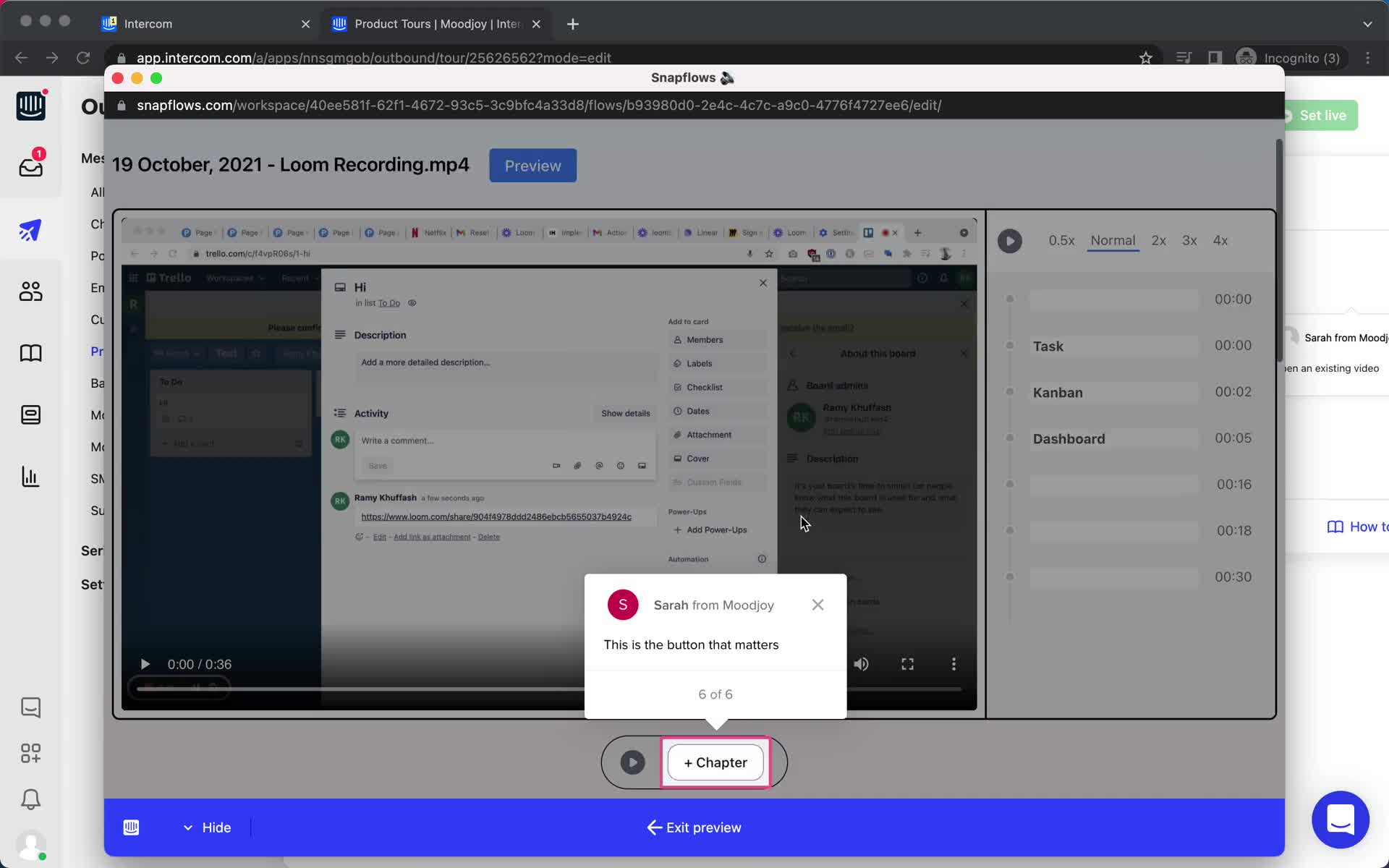Open the Articles book icon in sidebar
This screenshot has height=868, width=1389.
tap(30, 353)
